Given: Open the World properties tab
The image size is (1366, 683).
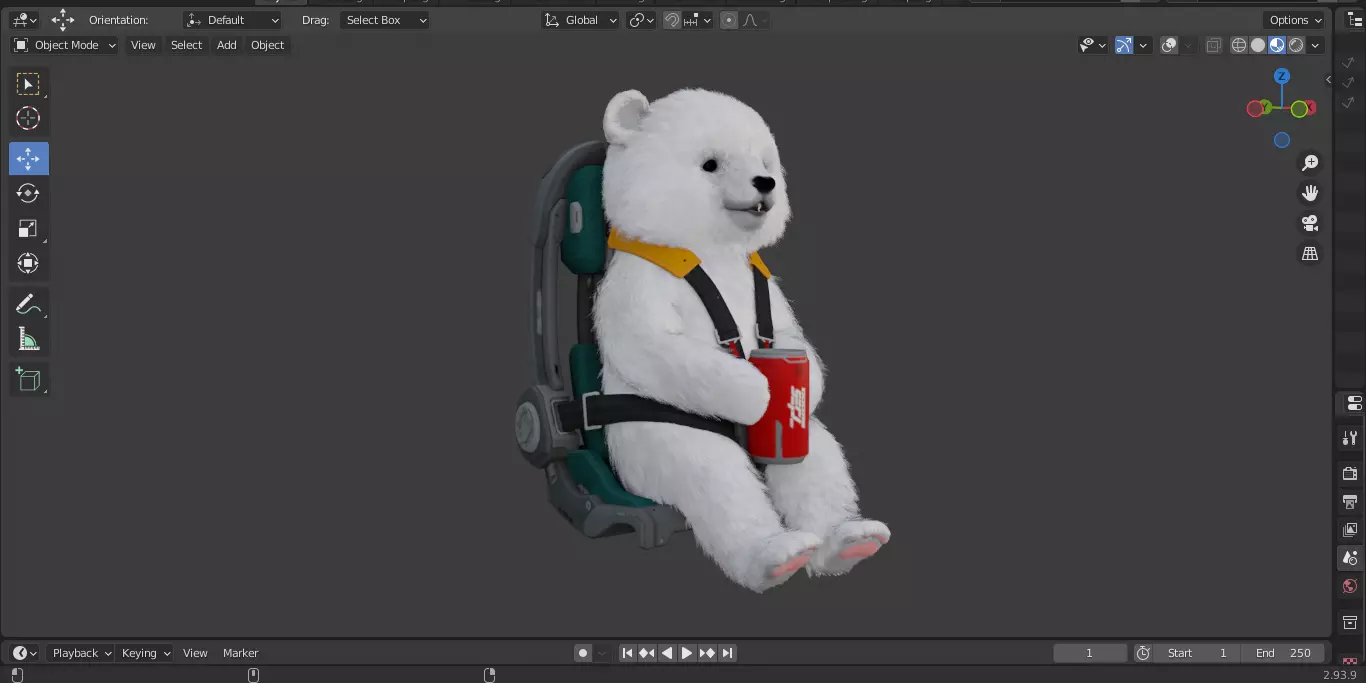Looking at the screenshot, I should point(1350,586).
